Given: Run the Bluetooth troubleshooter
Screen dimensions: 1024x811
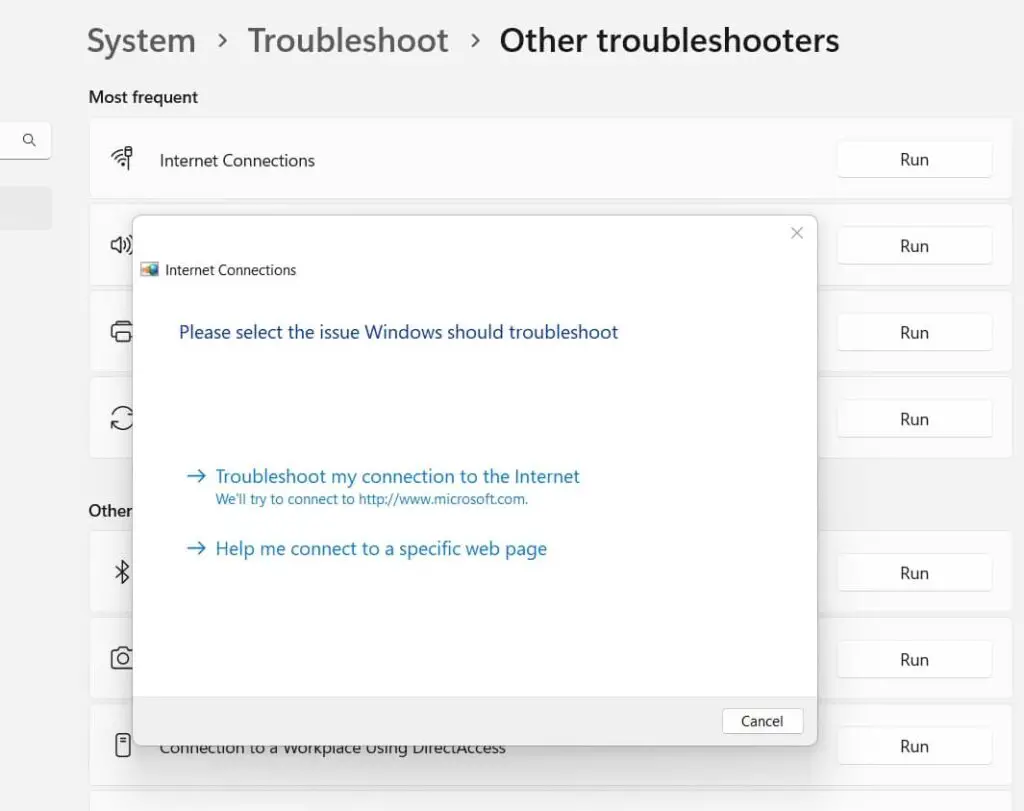Looking at the screenshot, I should 913,572.
